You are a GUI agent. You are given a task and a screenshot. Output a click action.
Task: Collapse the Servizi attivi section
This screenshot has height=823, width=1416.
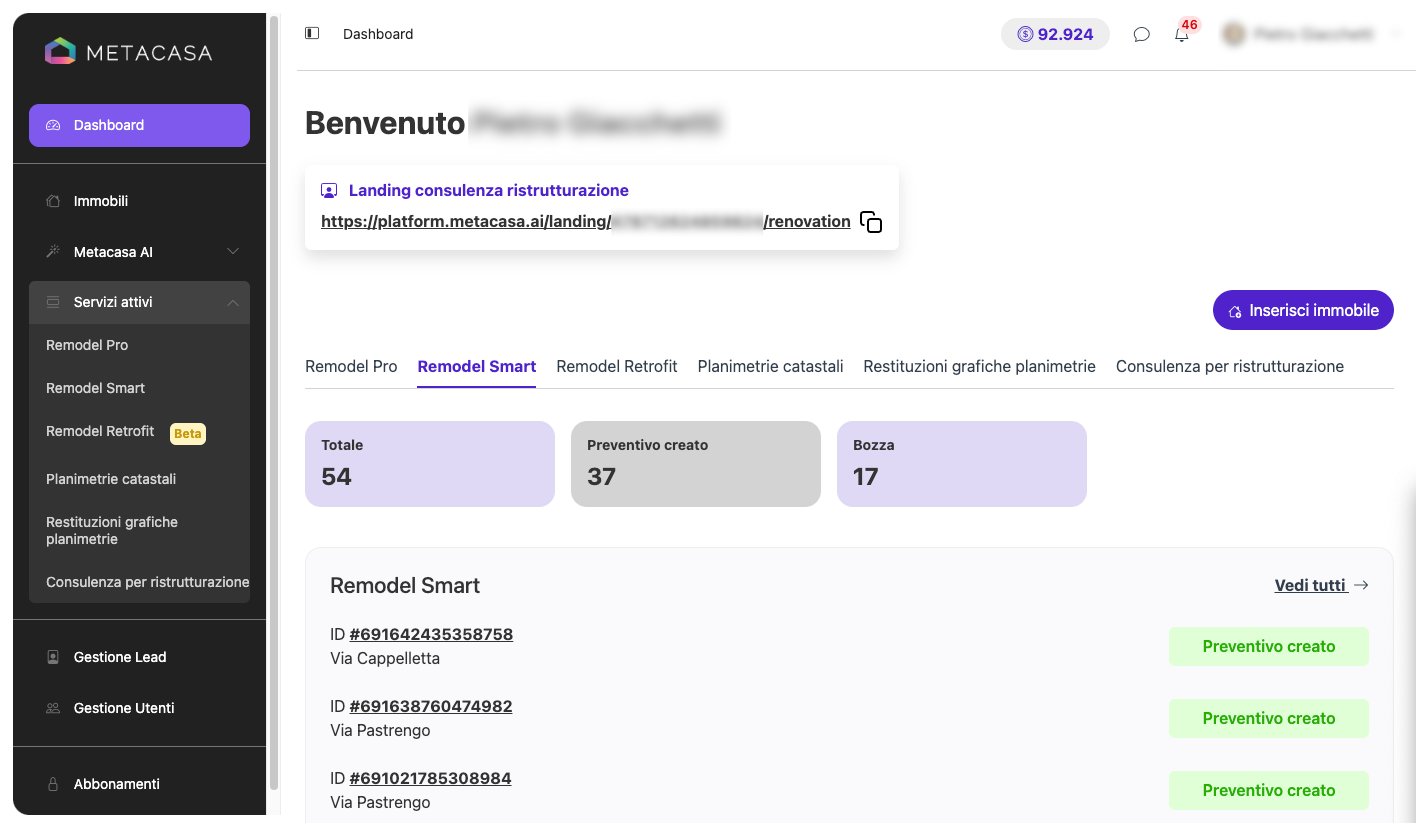232,302
